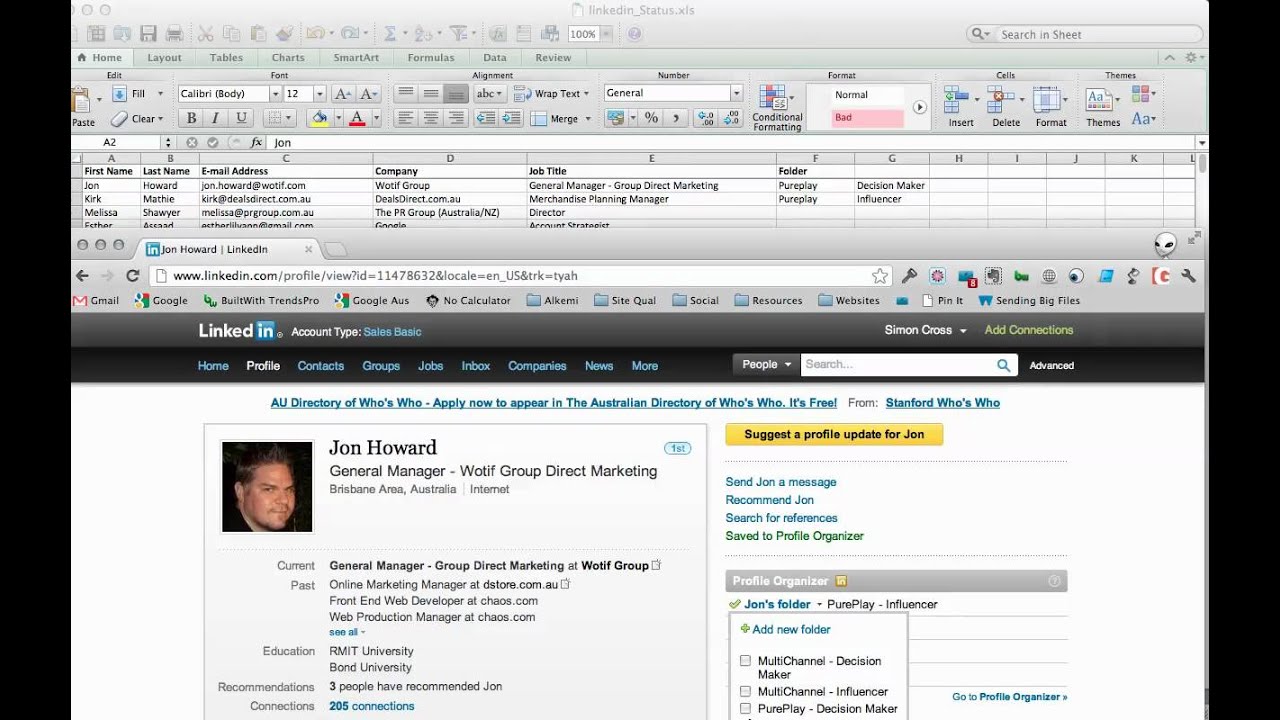Click Suggest a profile update for Jon
This screenshot has width=1280, height=720.
click(x=834, y=434)
